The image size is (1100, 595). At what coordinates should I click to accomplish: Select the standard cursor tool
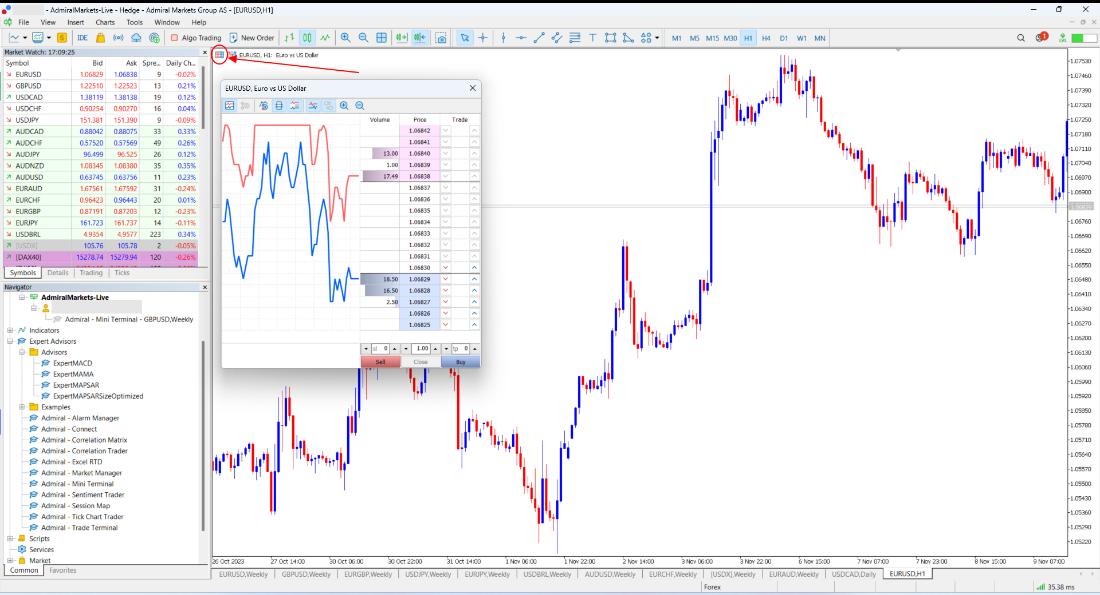pyautogui.click(x=464, y=38)
